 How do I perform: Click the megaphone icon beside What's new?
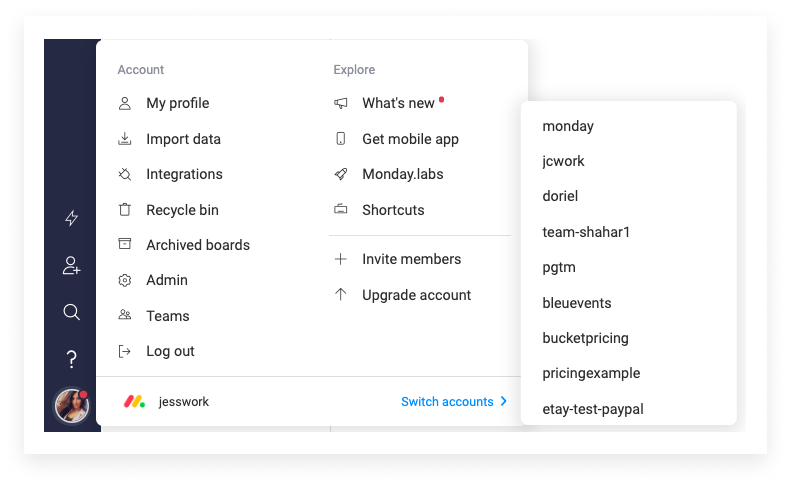point(341,103)
